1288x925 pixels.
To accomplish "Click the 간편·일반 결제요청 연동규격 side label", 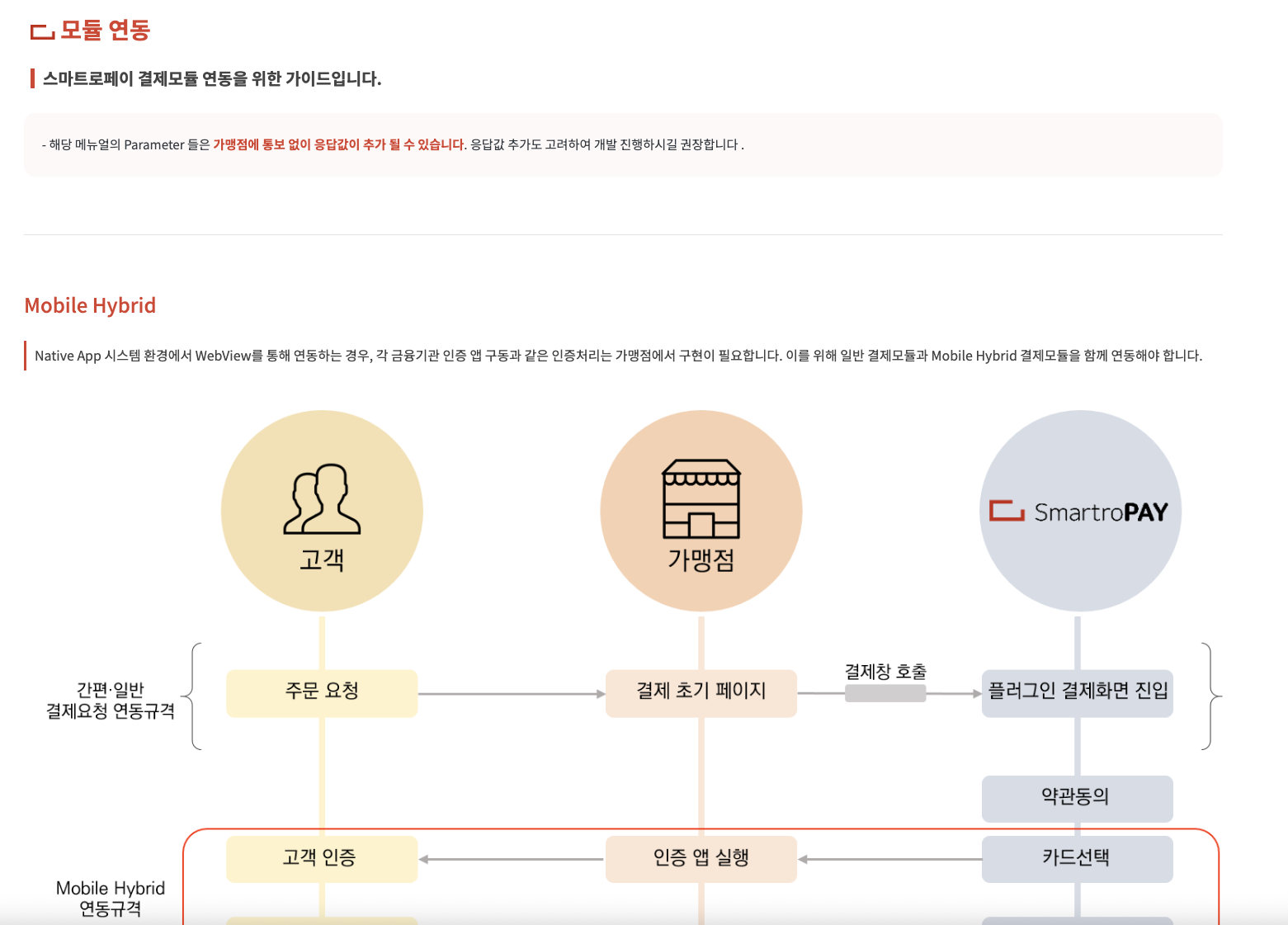I will [x=110, y=701].
